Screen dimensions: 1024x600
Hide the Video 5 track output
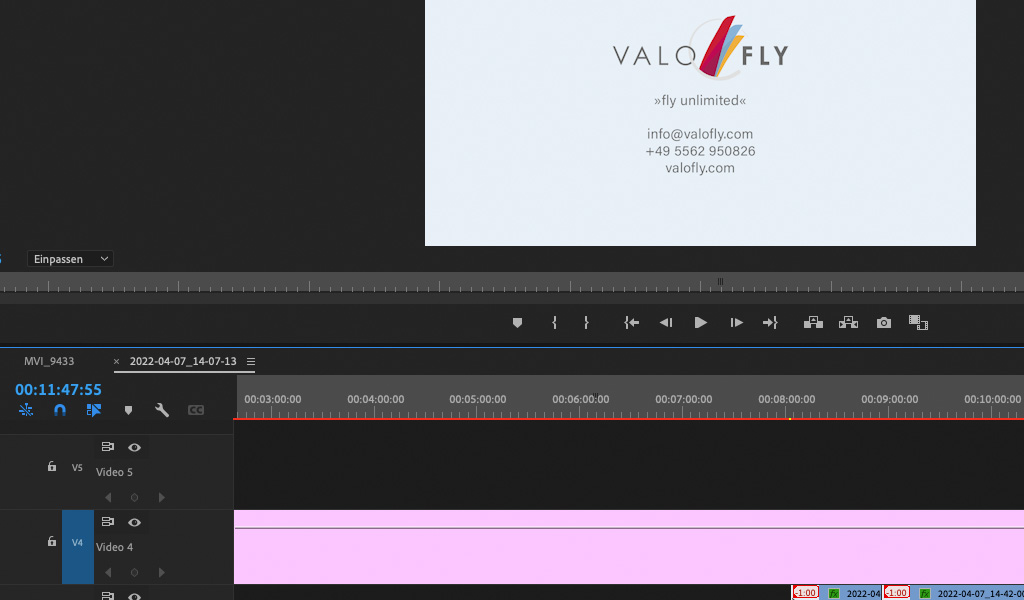135,447
